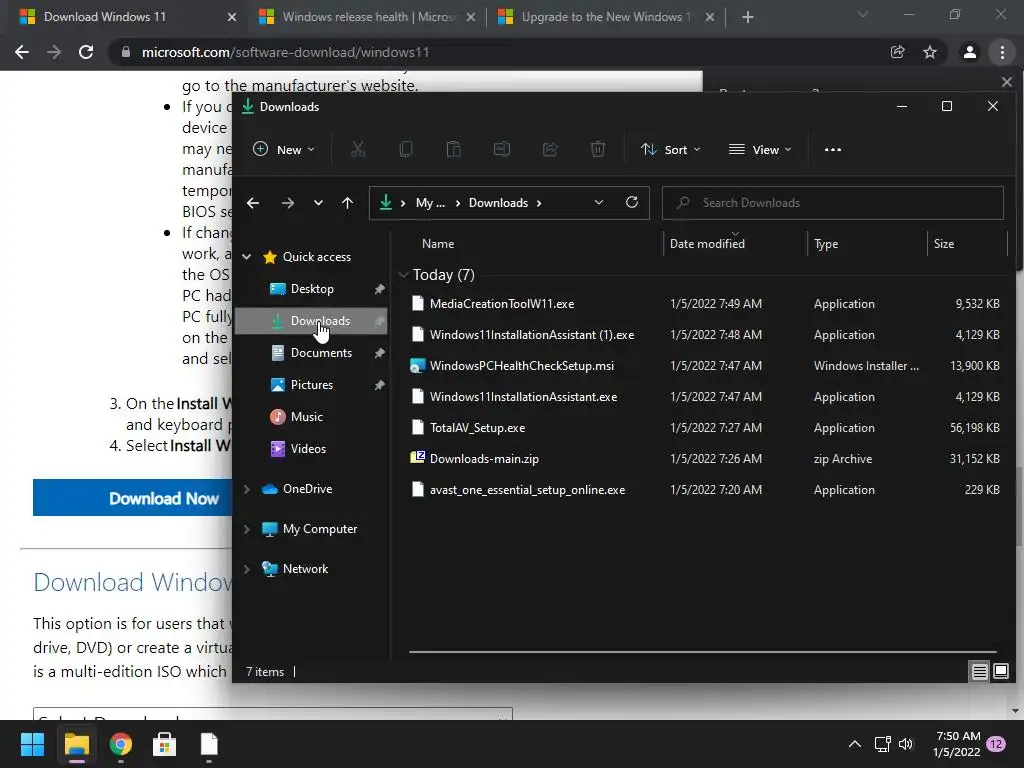Screen dimensions: 1024x768
Task: Click Chrome back arrow
Action: tap(22, 52)
